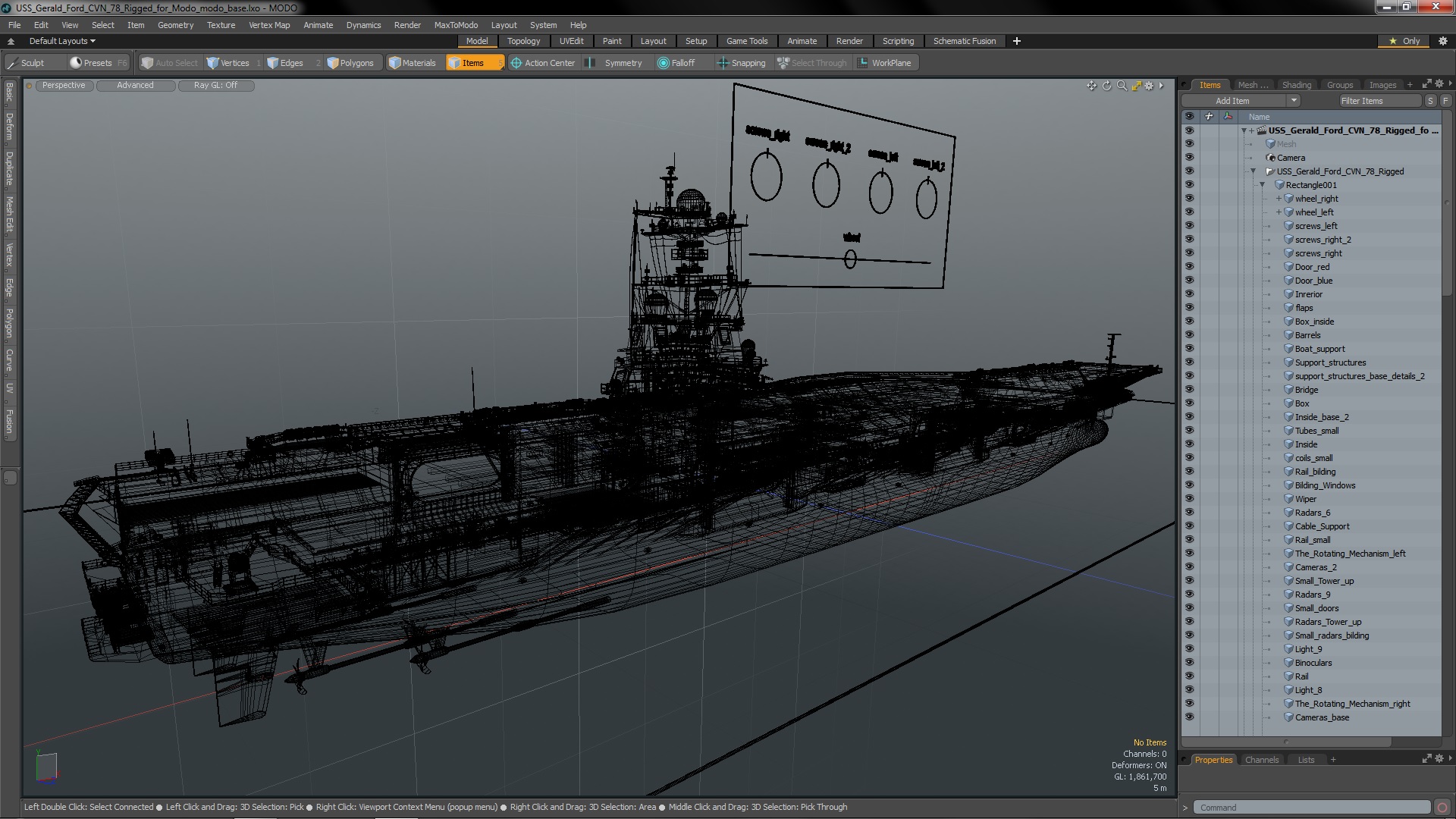Click the F filter button
1456x819 pixels.
[x=1445, y=101]
